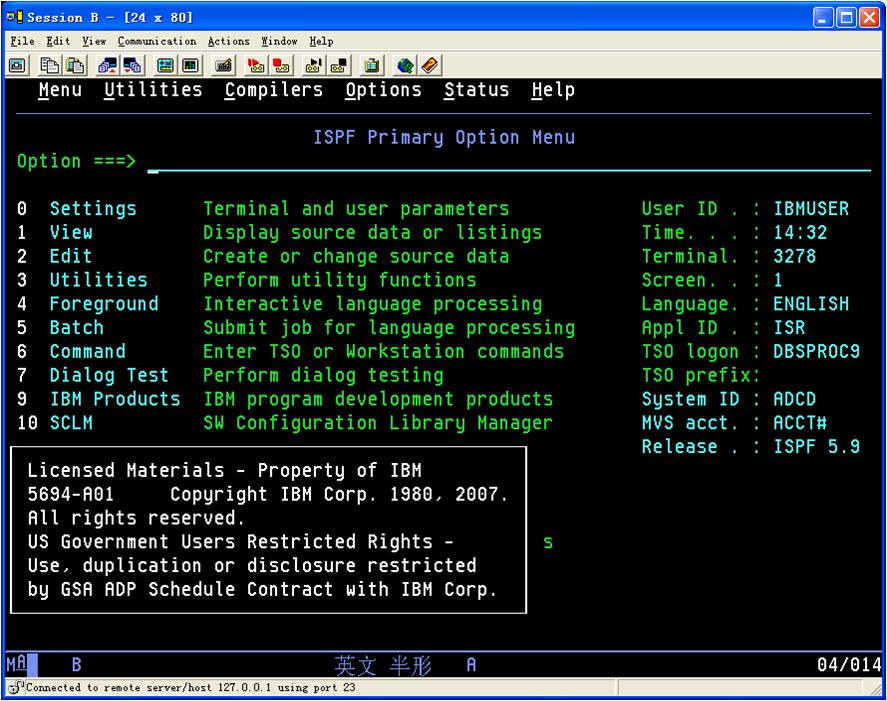
Task: Click 'Terminal and user parameters' description
Action: coord(356,209)
